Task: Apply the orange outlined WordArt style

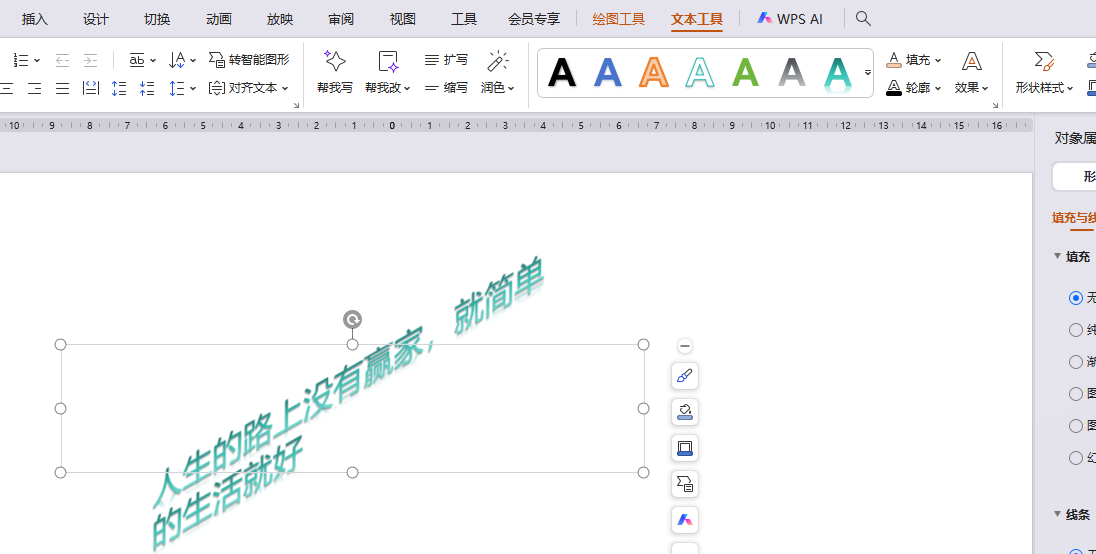Action: [654, 73]
